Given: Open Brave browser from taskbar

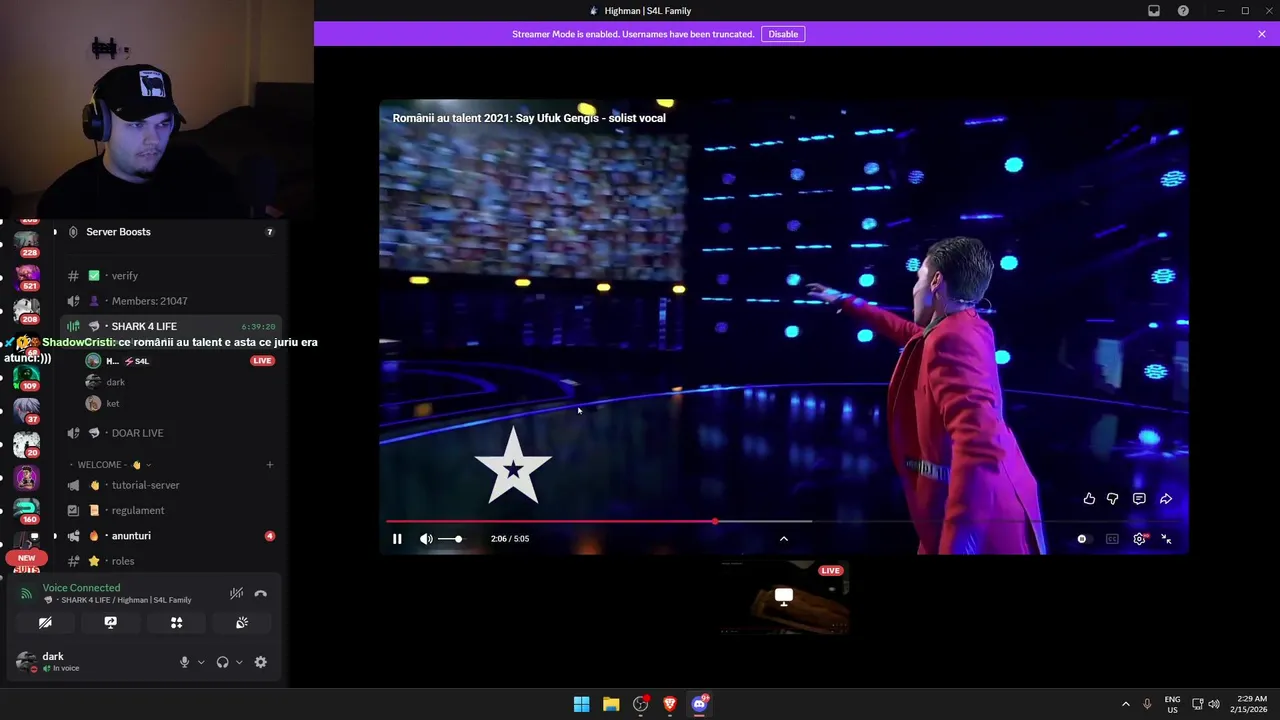Looking at the screenshot, I should (x=670, y=704).
